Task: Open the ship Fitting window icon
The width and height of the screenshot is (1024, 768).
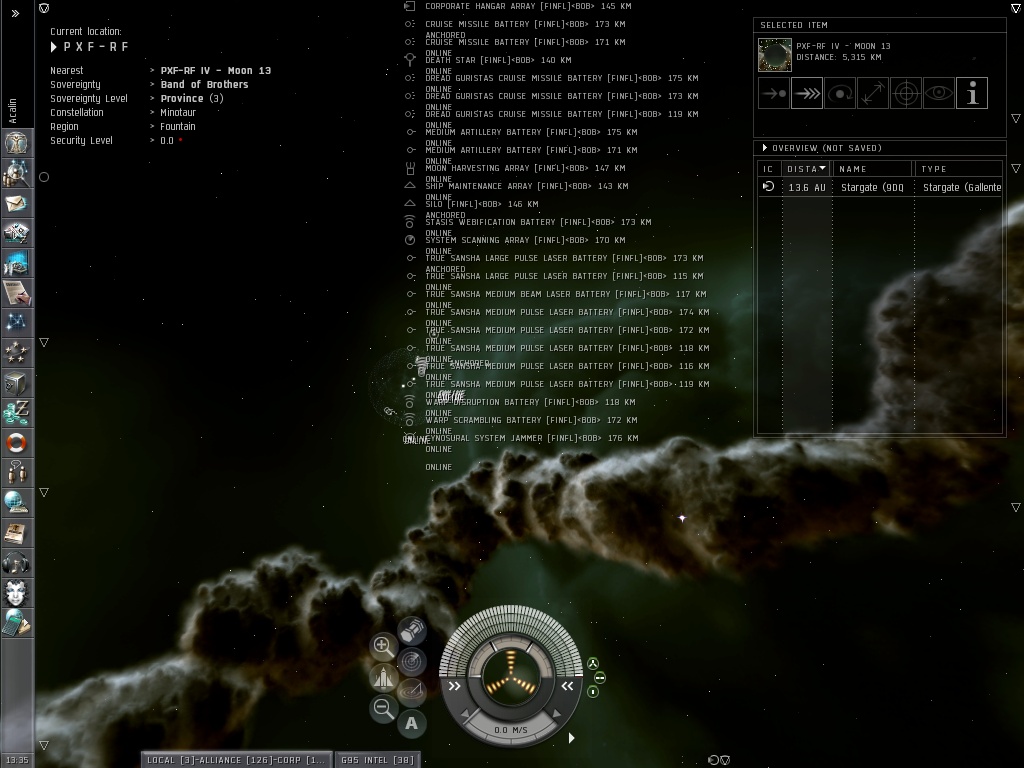Action: (16, 232)
